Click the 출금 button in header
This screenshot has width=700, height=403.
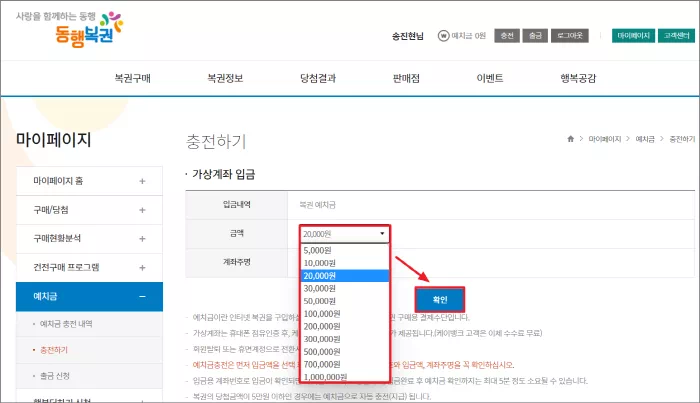pos(535,36)
